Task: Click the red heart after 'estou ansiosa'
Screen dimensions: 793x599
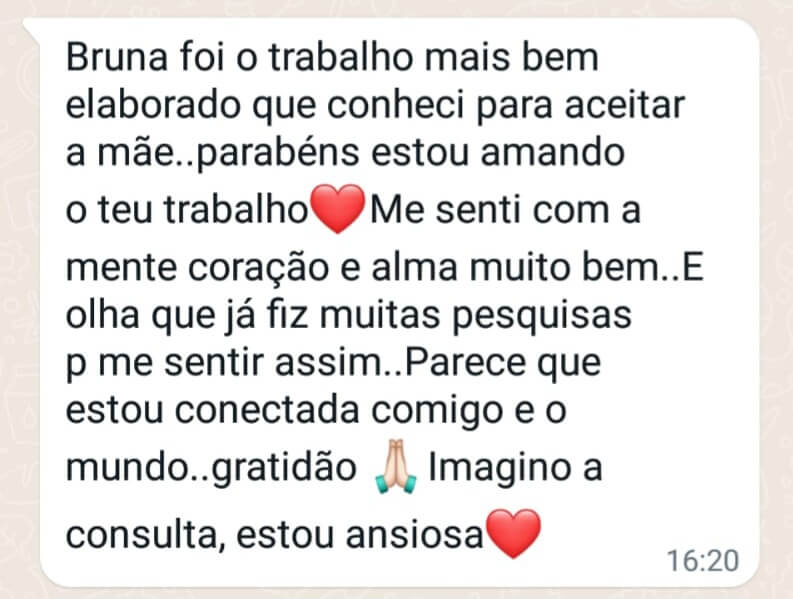Action: pos(513,533)
